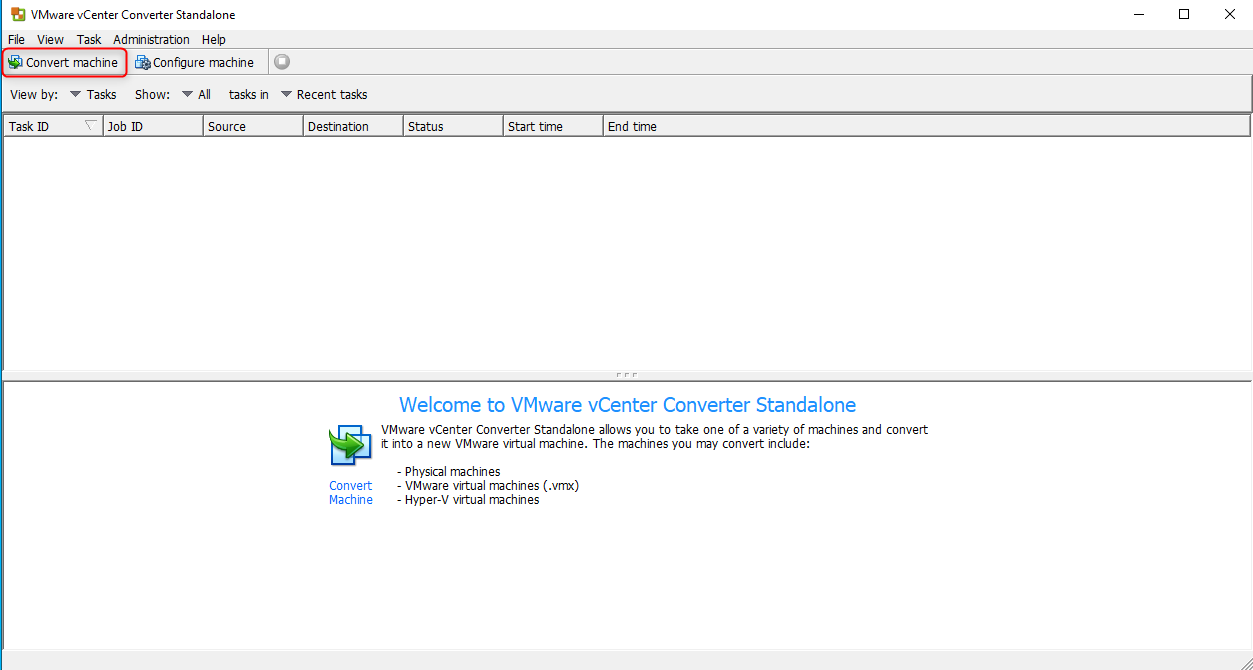Open the File menu

[16, 39]
